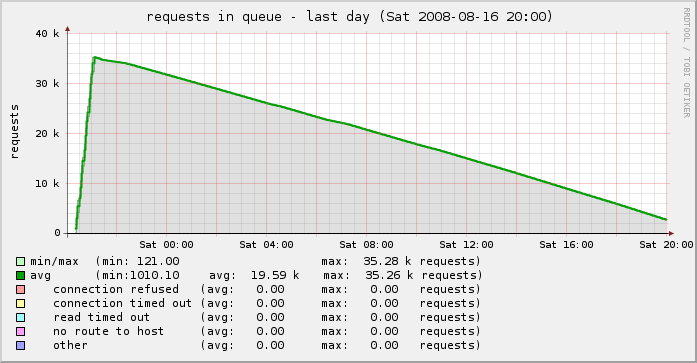This screenshot has width=697, height=363.
Task: Click the light green min/max legend swatch
Action: click(x=20, y=261)
